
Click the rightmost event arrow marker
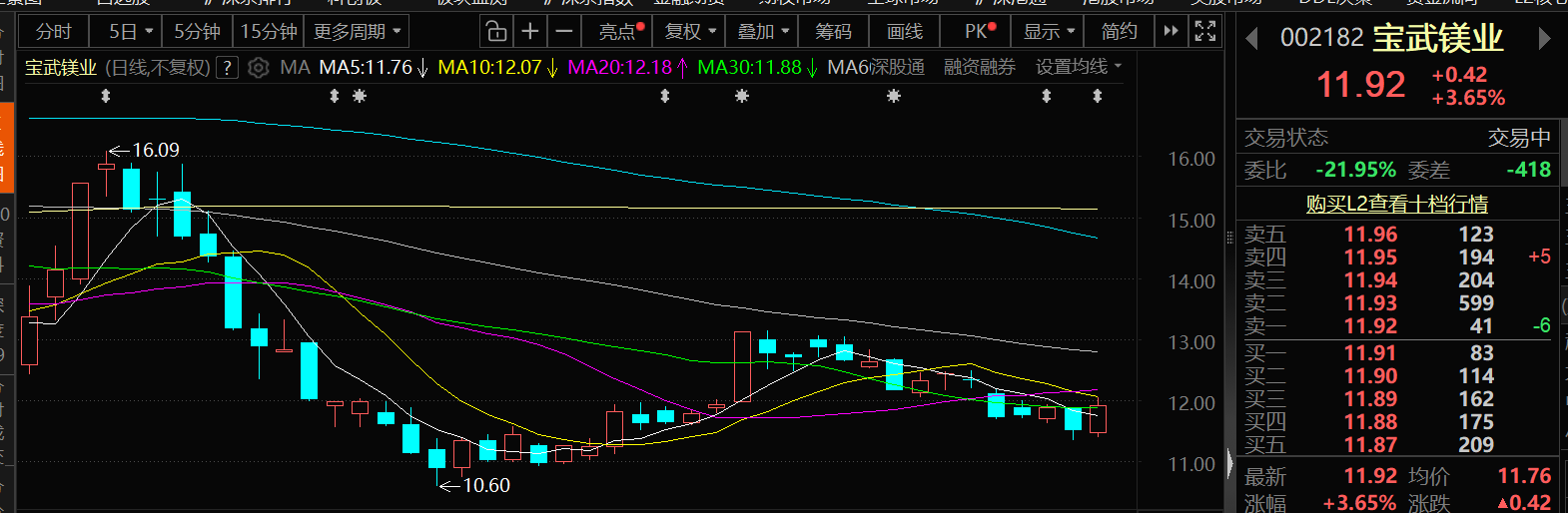[x=1098, y=96]
